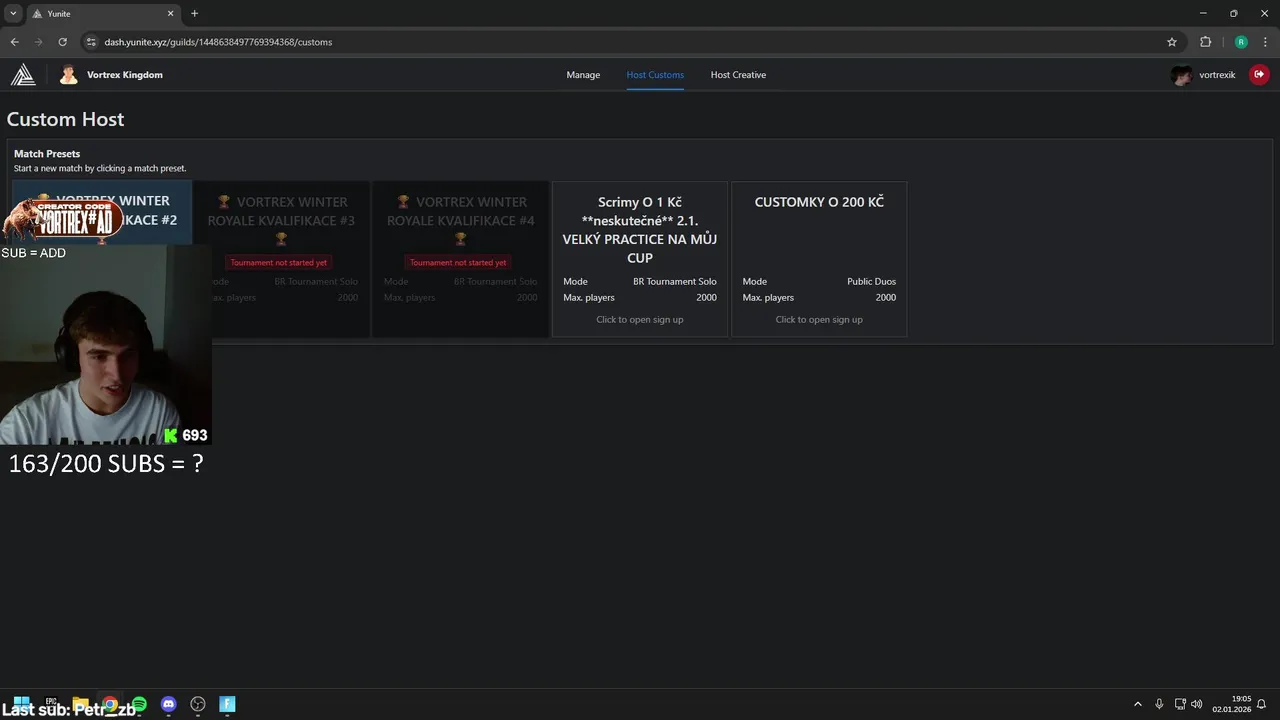
Task: Bookmark this page with the star icon
Action: pyautogui.click(x=1172, y=42)
